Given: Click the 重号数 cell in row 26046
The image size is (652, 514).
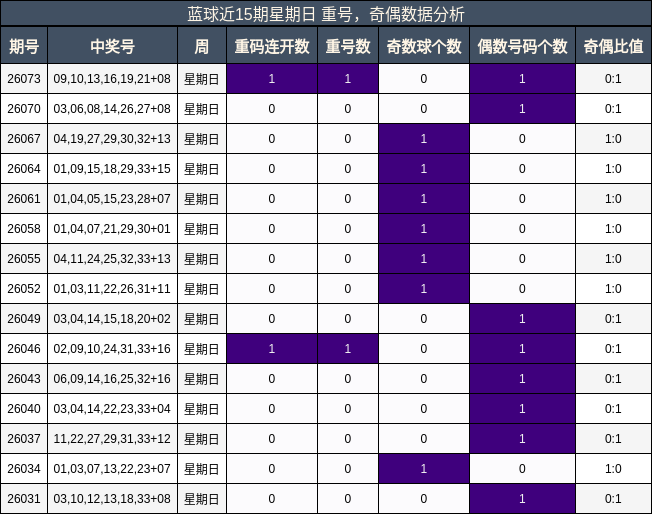Looking at the screenshot, I should [348, 348].
